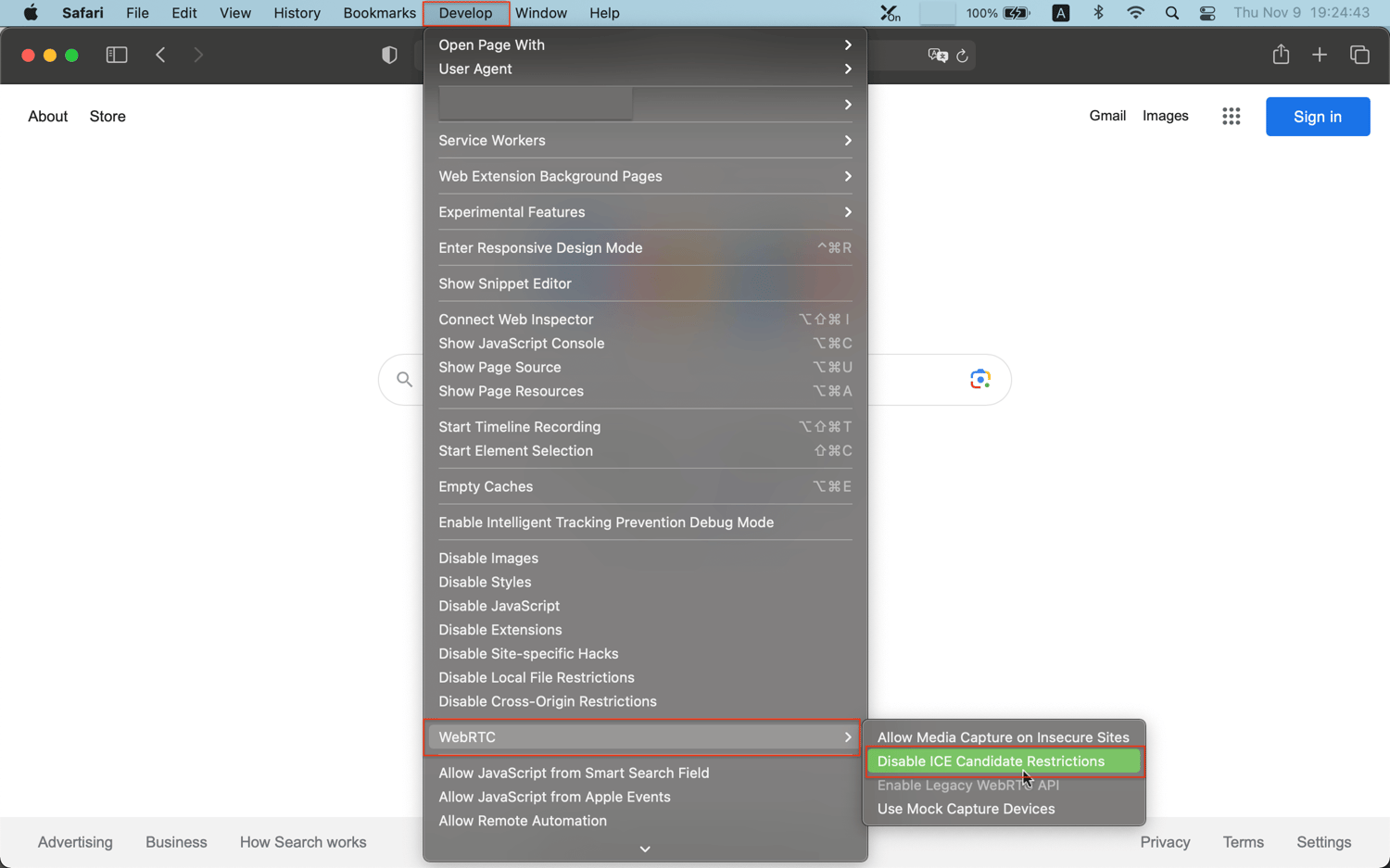Toggle Disable Styles

(x=485, y=582)
